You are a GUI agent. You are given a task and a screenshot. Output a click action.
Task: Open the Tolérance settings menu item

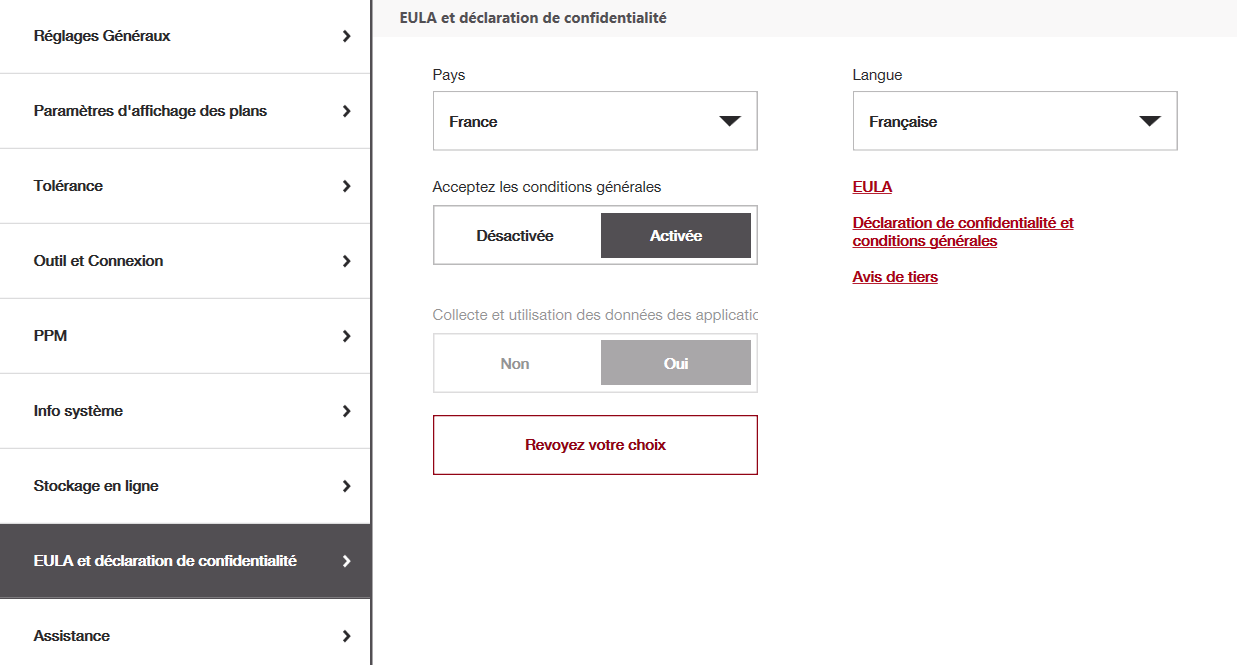click(x=68, y=186)
